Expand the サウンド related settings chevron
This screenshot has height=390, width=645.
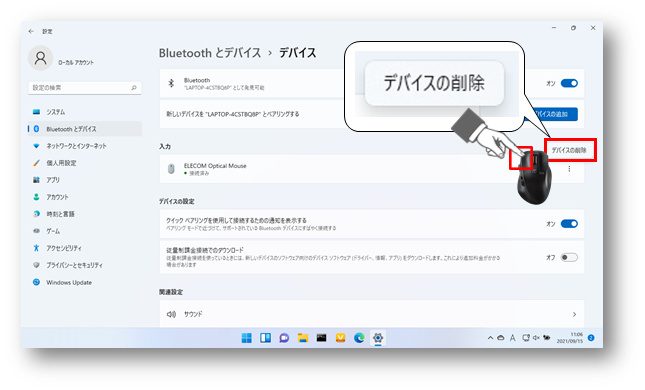pos(574,314)
